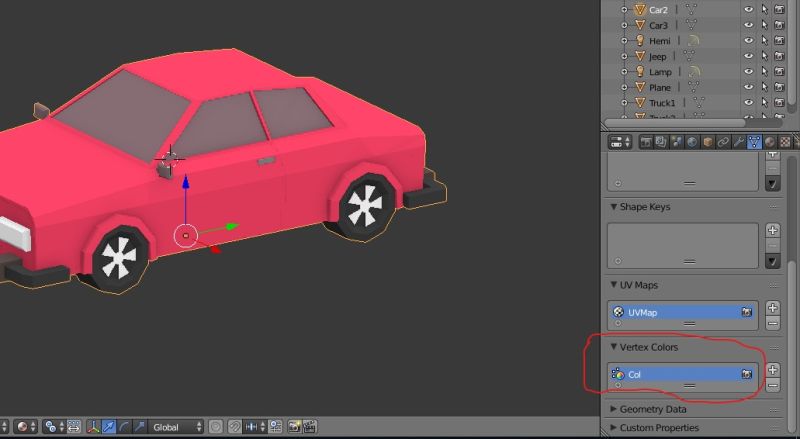
Task: Expand the Custom Properties panel
Action: 614,428
